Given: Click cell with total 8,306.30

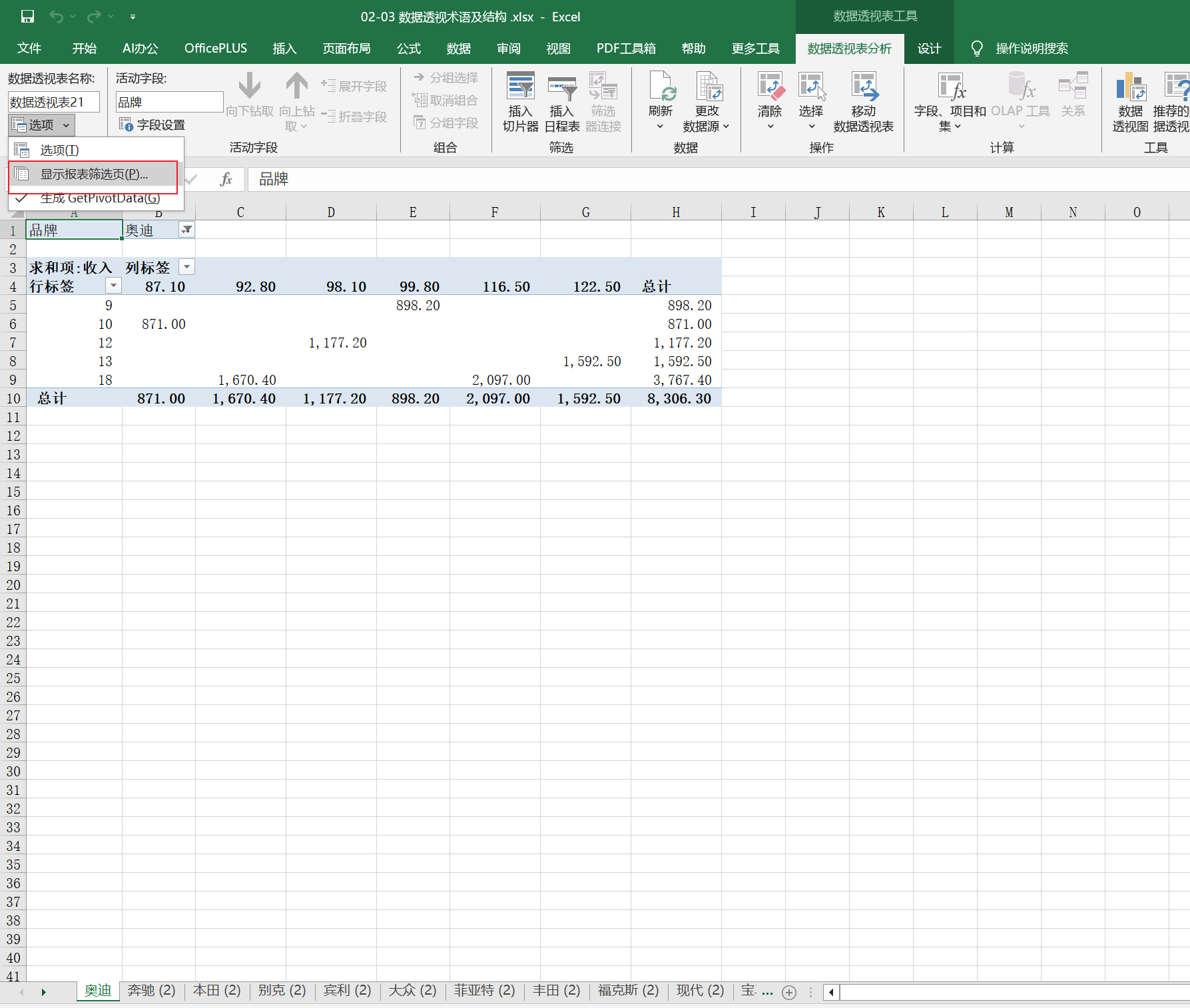Looking at the screenshot, I should coord(676,398).
